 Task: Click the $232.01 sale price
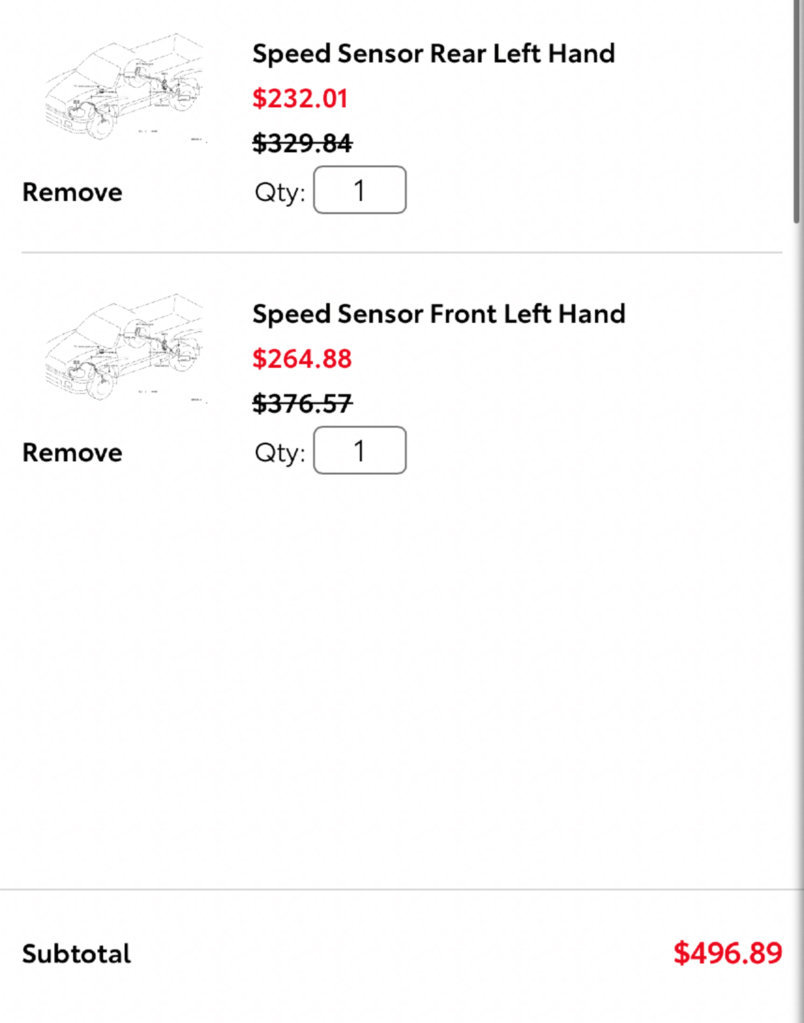click(300, 99)
